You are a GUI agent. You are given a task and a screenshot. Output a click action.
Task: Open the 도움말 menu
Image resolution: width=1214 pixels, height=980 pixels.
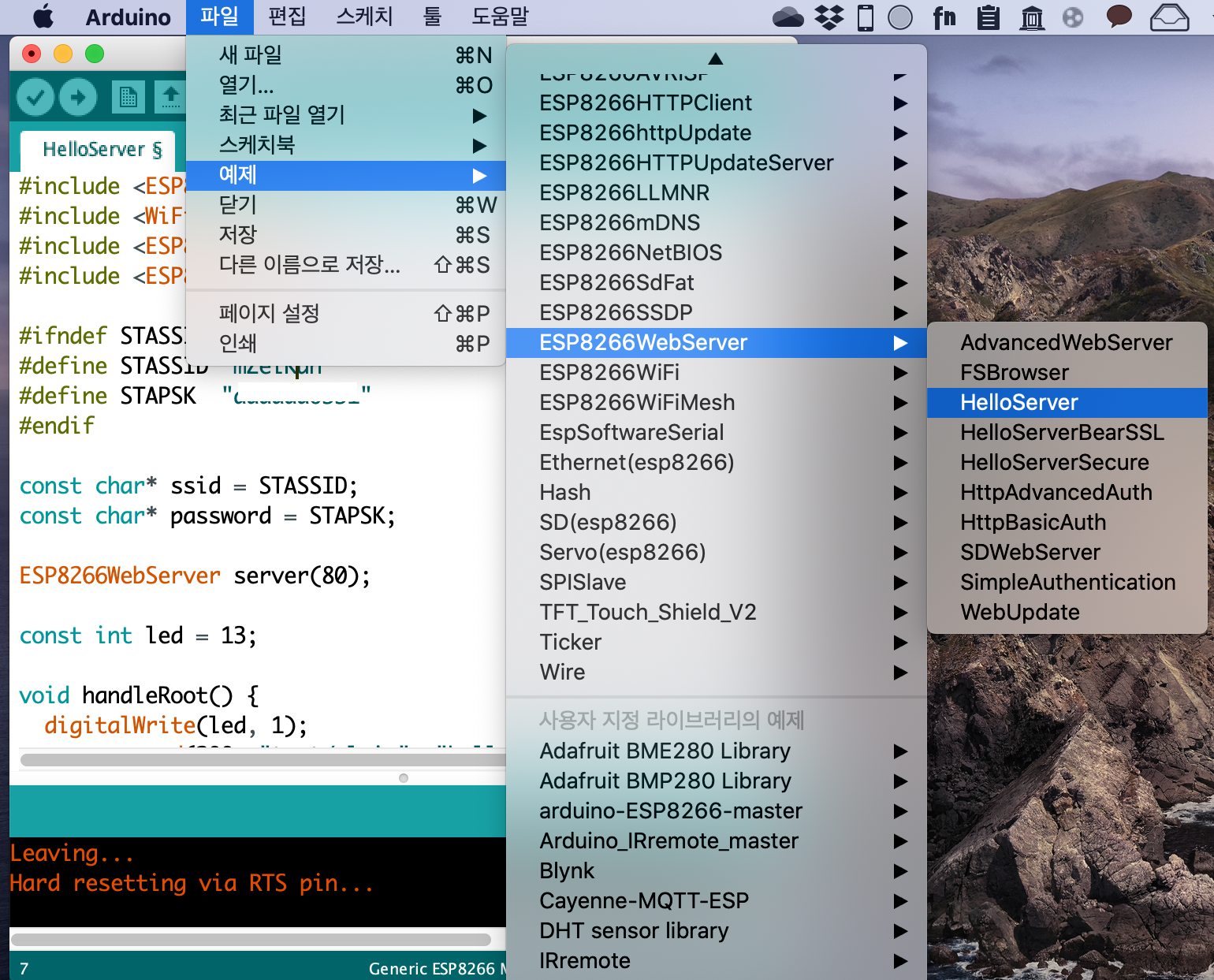(x=500, y=17)
